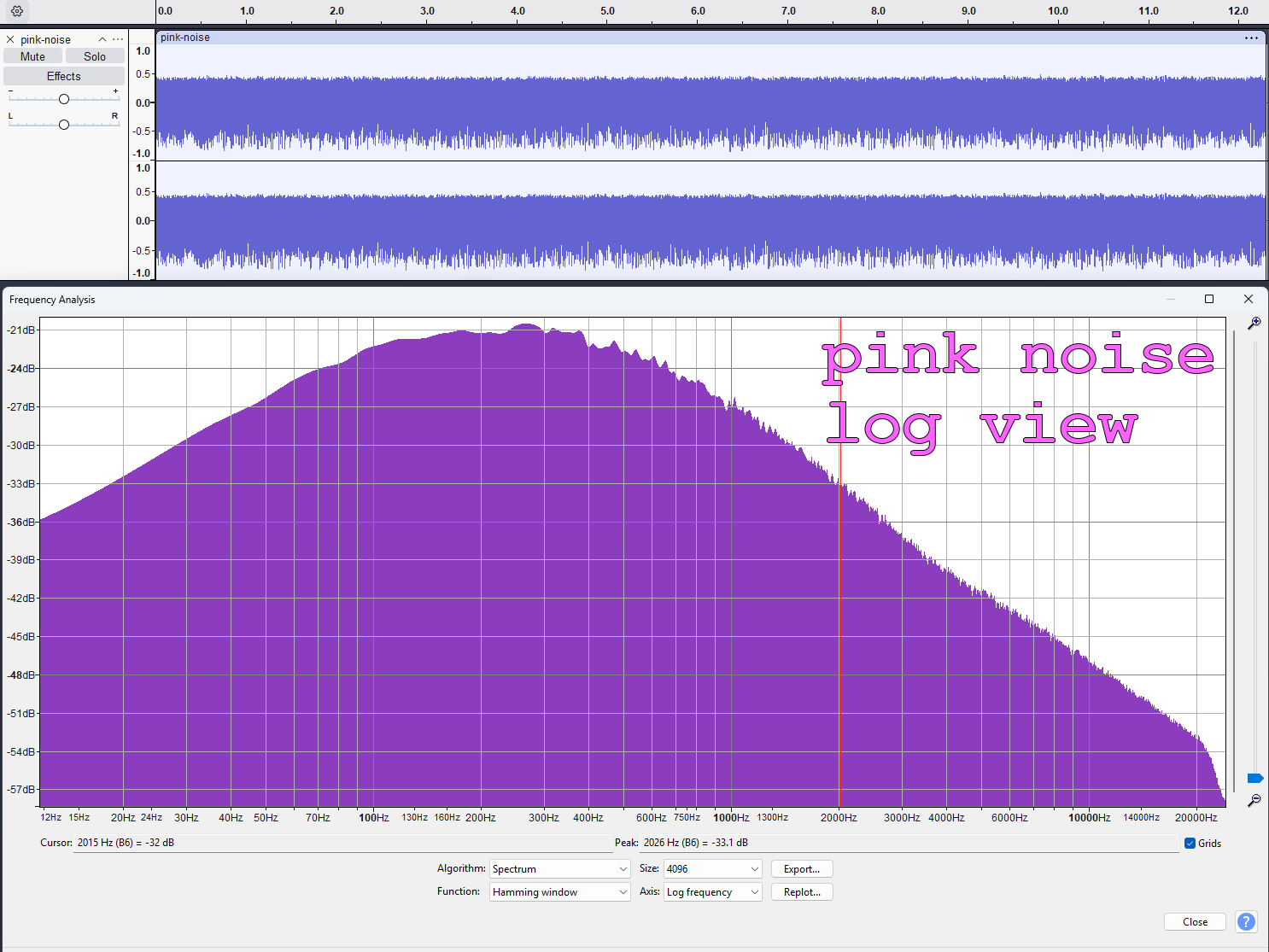
Task: Click the -21dB axis label
Action: pos(21,330)
